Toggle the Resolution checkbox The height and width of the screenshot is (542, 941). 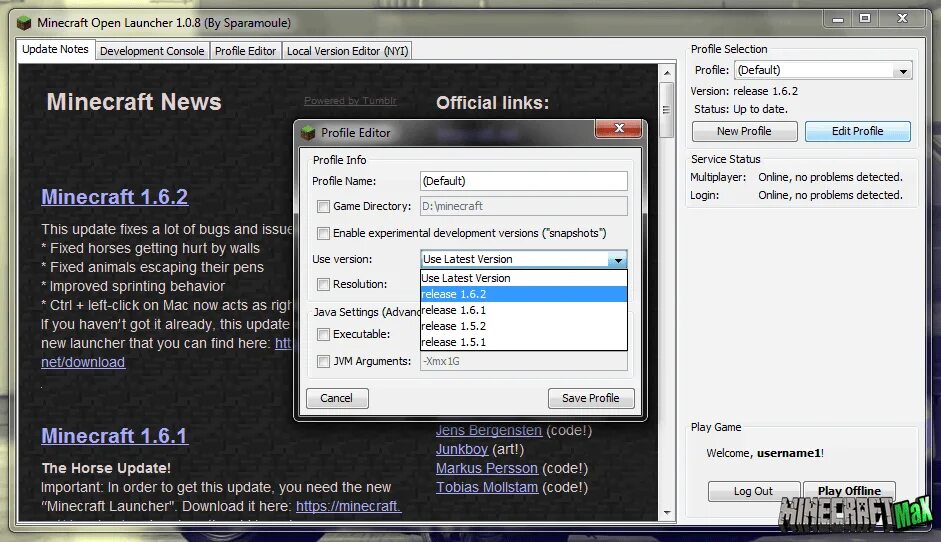point(323,284)
